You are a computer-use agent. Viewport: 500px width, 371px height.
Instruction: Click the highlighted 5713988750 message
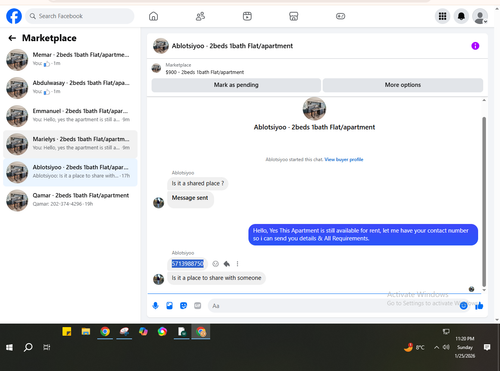click(187, 264)
